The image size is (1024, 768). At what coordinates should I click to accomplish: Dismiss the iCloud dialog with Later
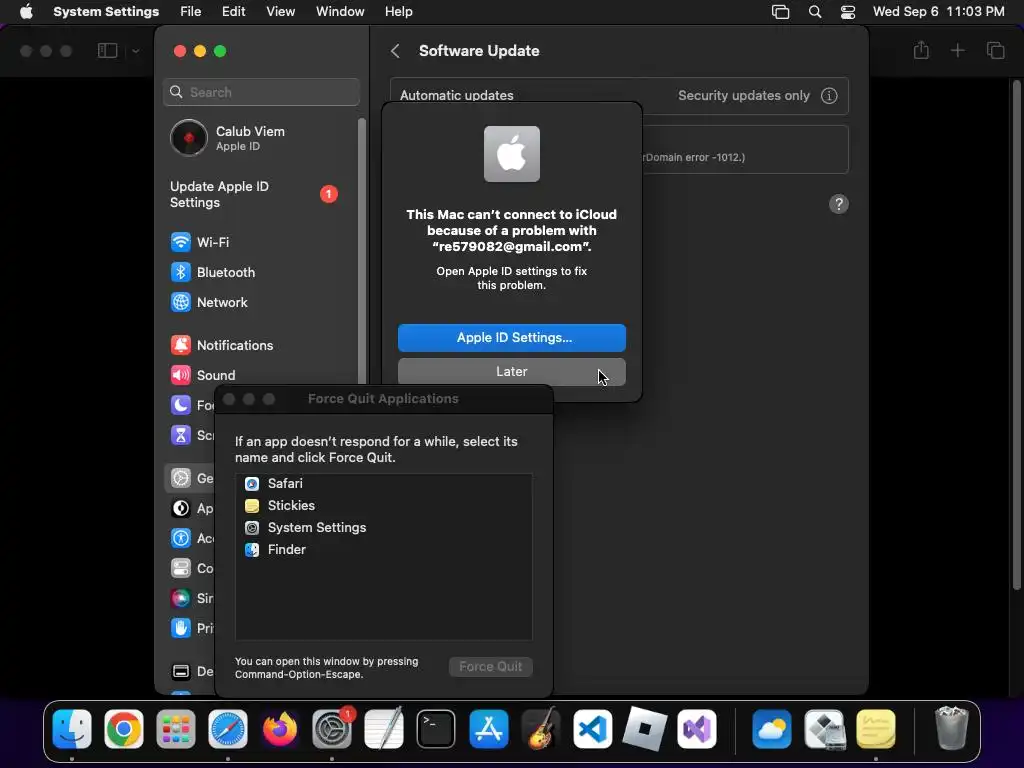[511, 372]
